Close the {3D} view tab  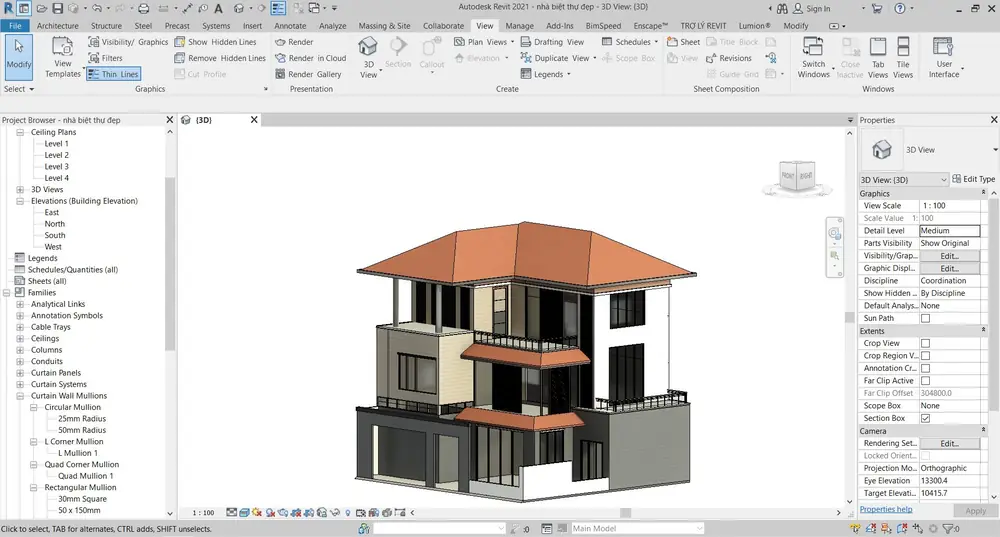254,120
